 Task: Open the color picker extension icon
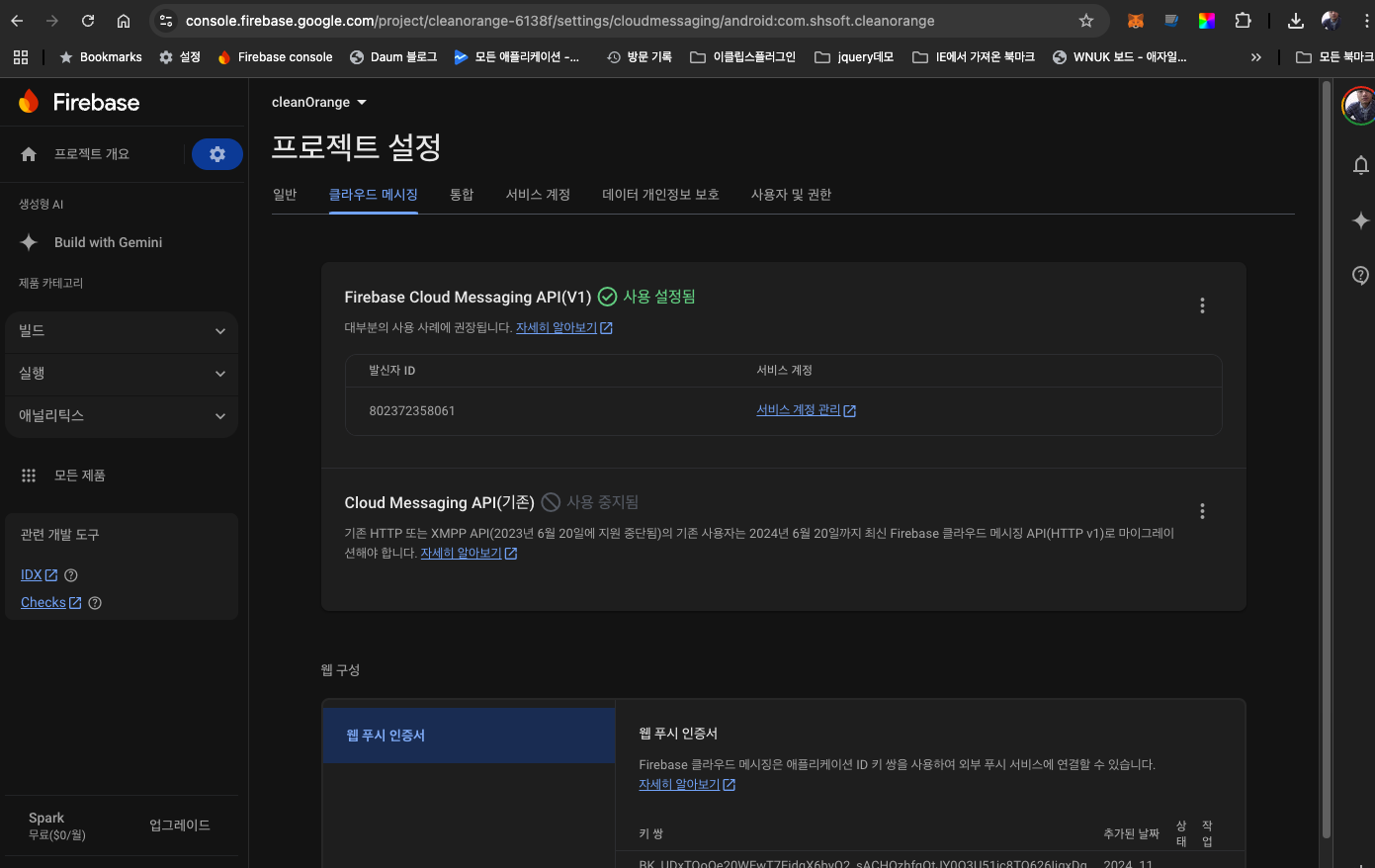[1207, 21]
